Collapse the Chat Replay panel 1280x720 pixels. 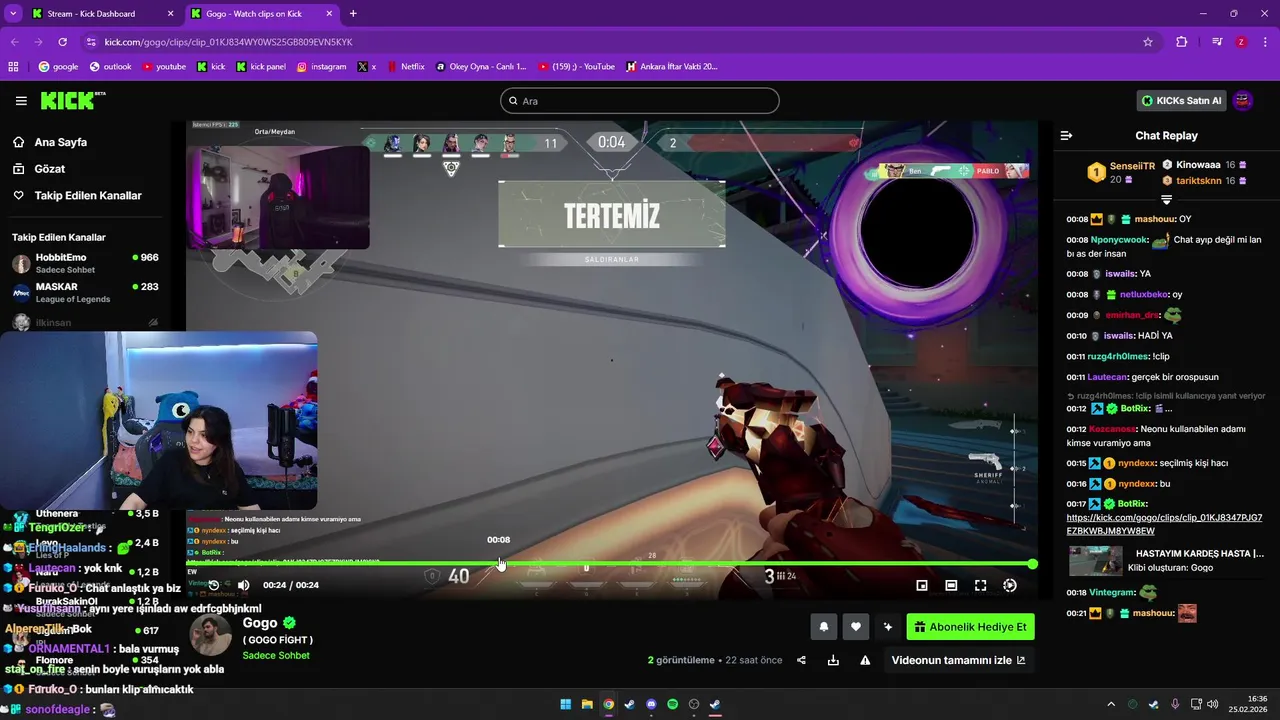click(1066, 135)
